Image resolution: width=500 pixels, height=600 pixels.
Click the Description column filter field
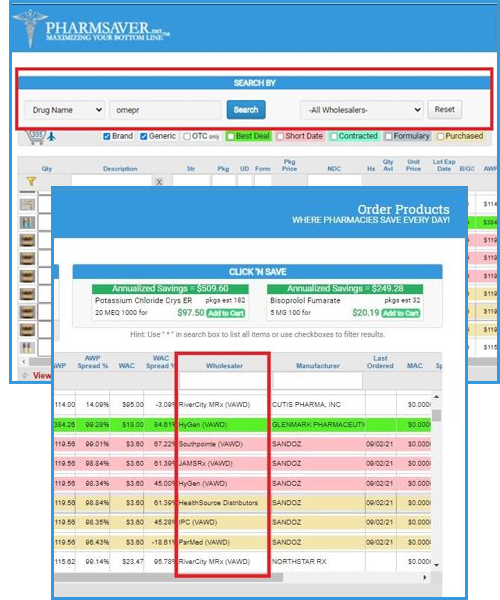coord(111,180)
